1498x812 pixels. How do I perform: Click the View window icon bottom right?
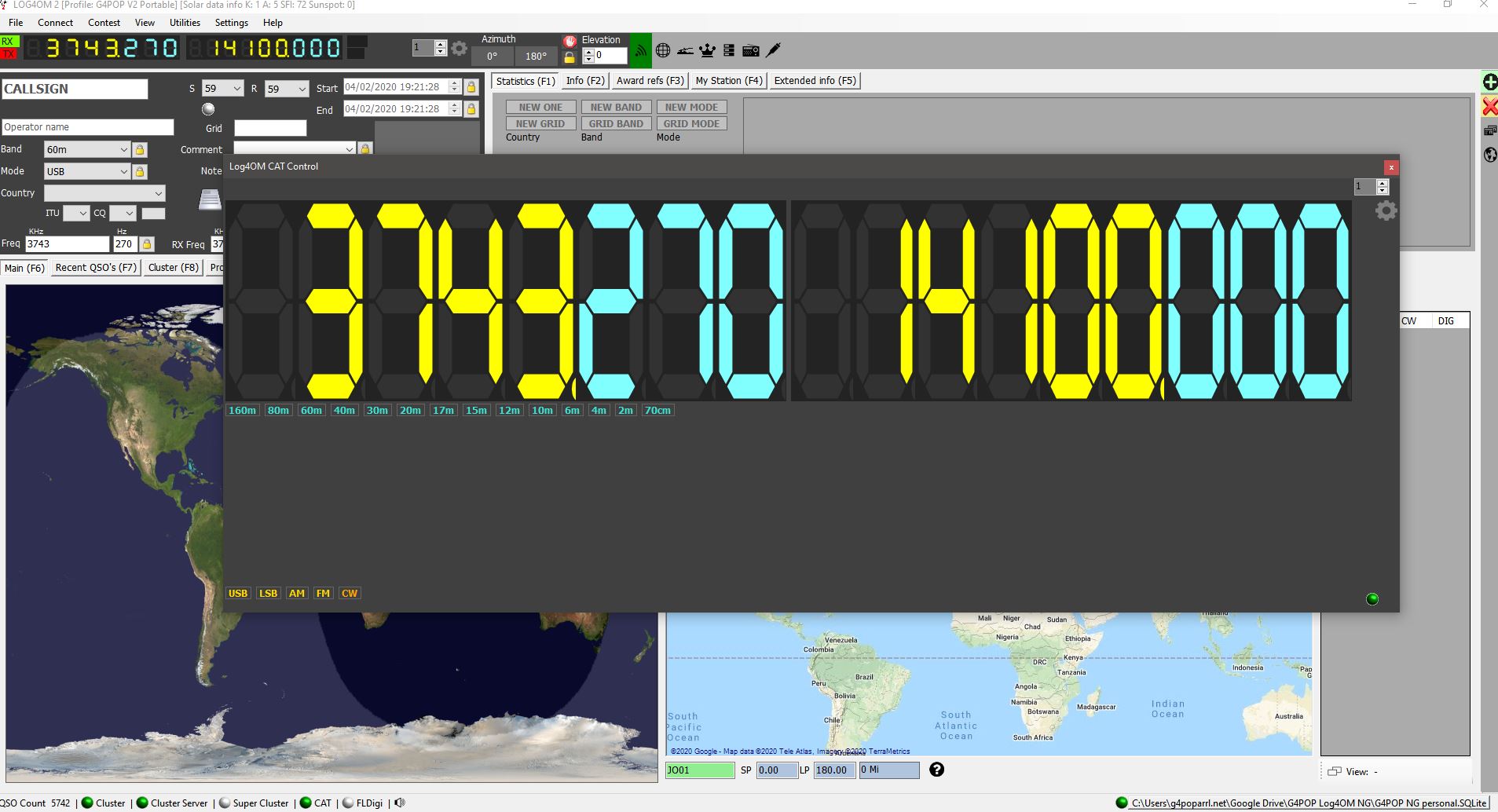(x=1334, y=772)
